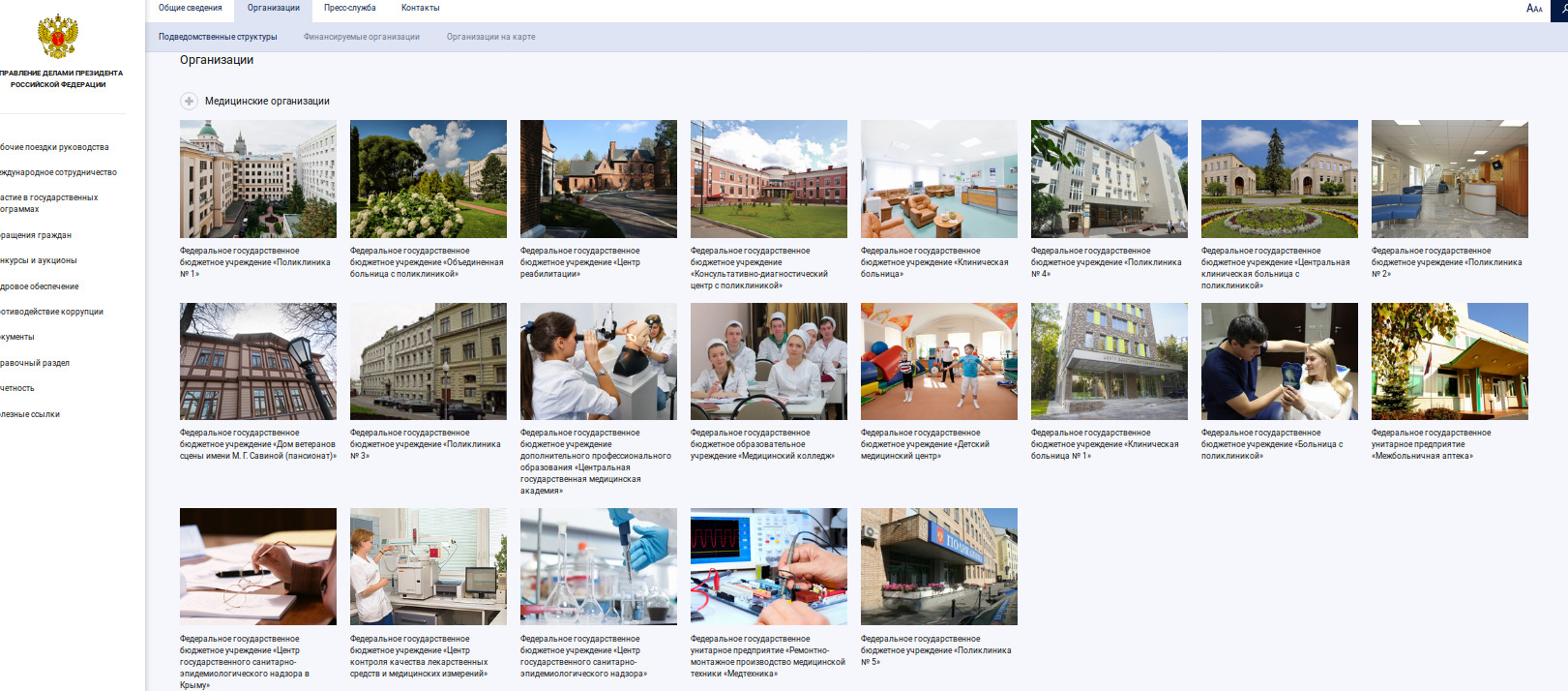
Task: Go to the Контакты tab
Action: pyautogui.click(x=420, y=8)
